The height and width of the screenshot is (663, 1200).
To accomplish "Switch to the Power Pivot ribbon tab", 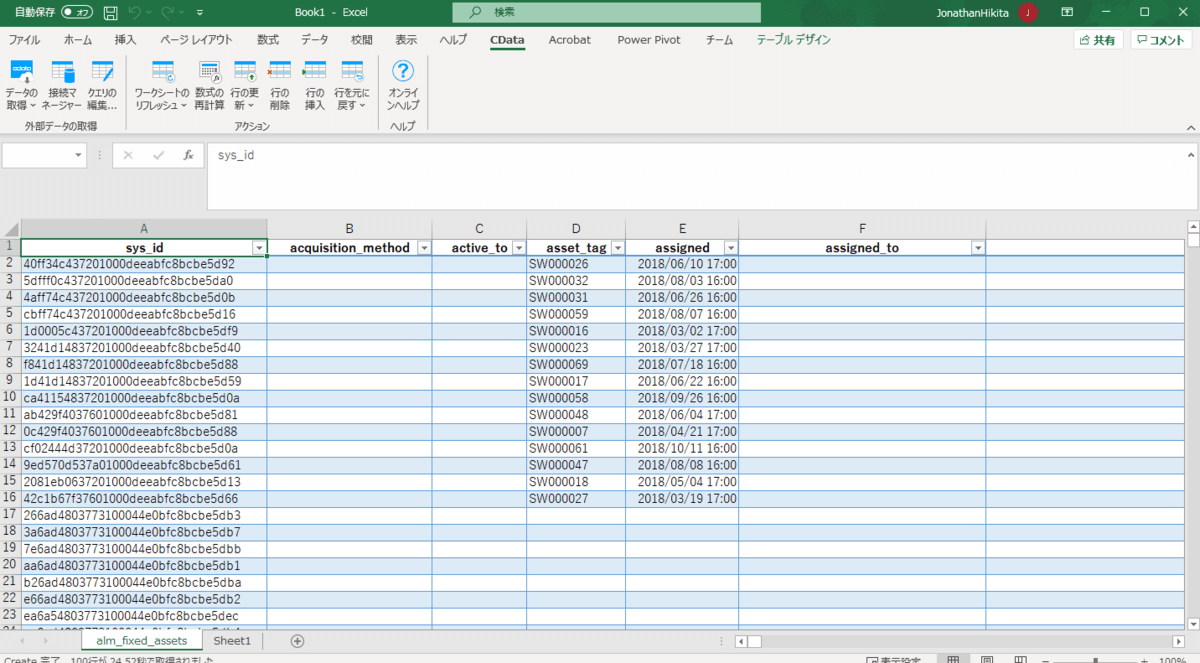I will [648, 40].
